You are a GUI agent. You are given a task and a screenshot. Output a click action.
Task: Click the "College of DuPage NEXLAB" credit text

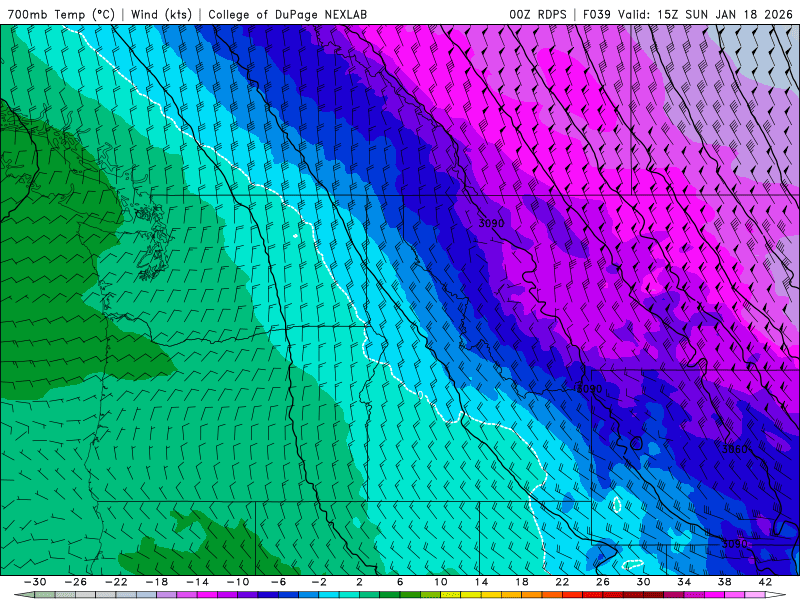click(287, 14)
